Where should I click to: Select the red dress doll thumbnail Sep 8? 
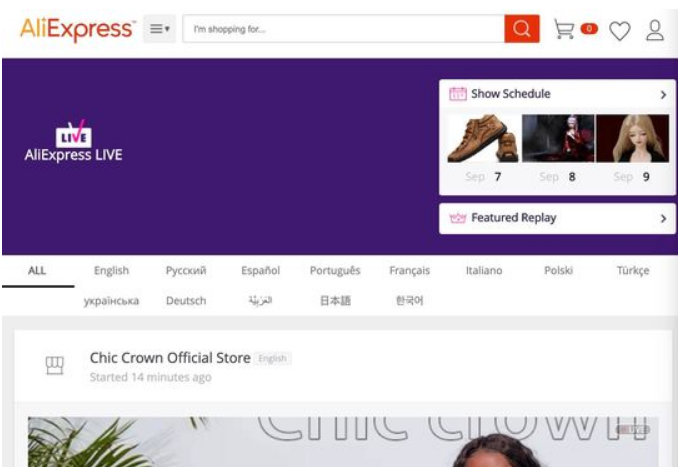(x=558, y=138)
